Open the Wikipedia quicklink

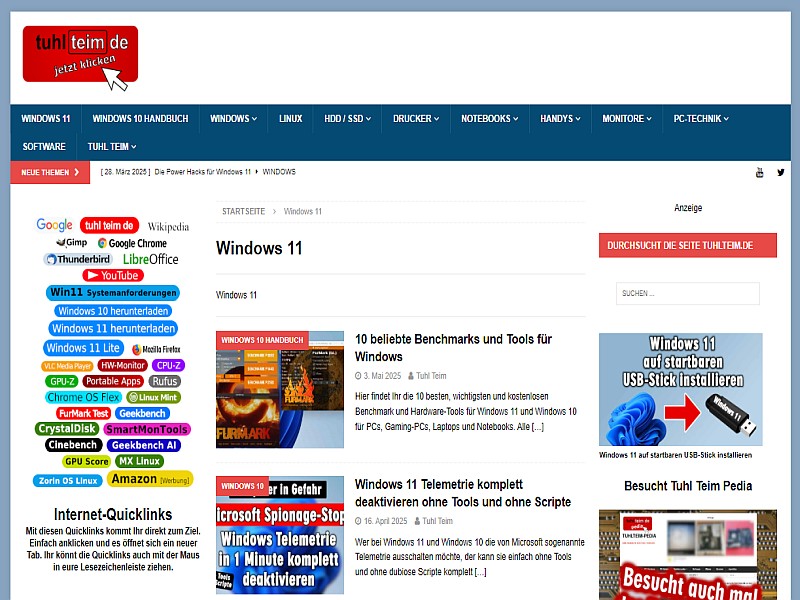pos(168,227)
